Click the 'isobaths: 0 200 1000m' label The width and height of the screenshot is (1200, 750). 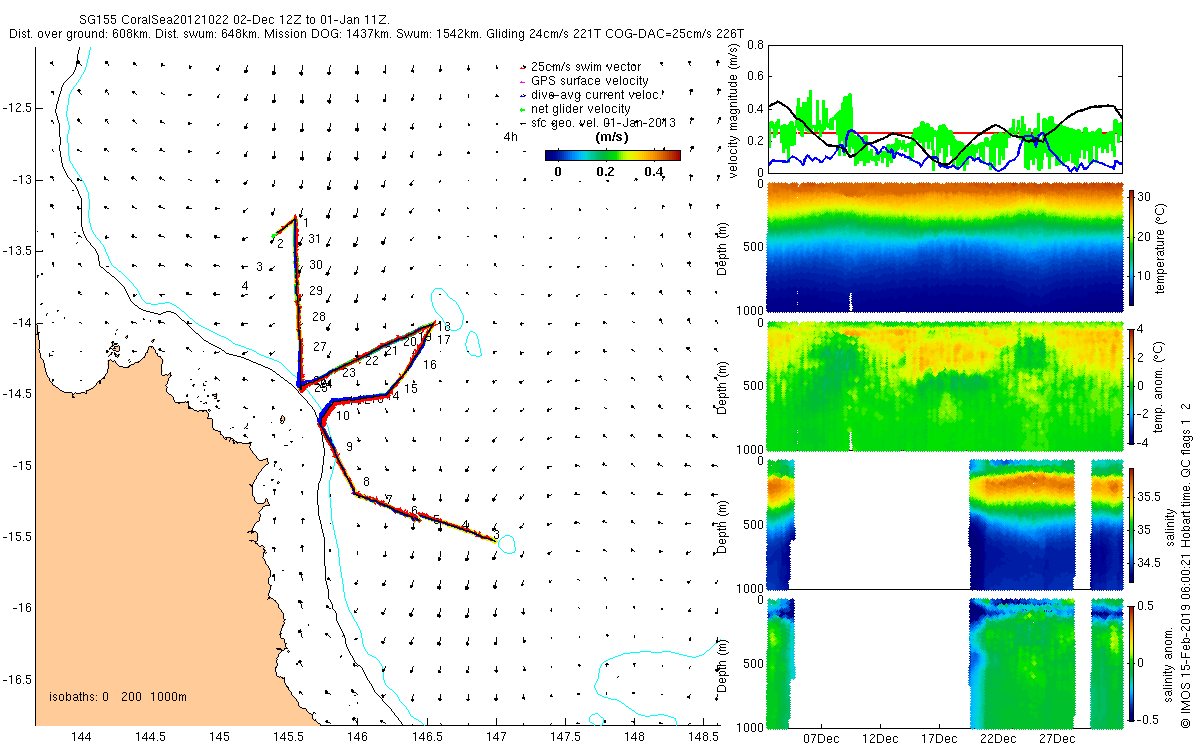(118, 697)
